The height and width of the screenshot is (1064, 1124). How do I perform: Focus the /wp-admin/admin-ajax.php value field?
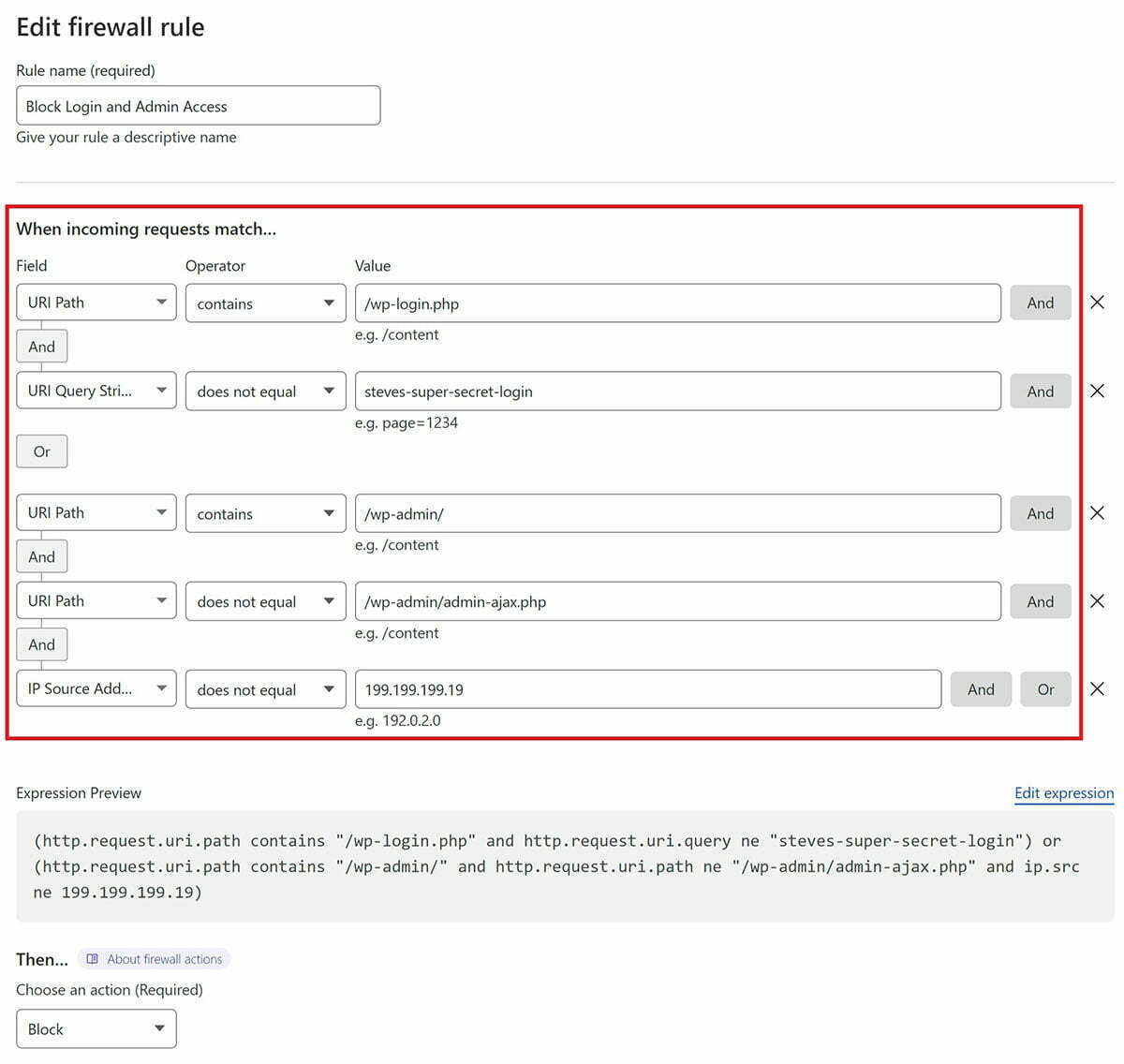(678, 601)
